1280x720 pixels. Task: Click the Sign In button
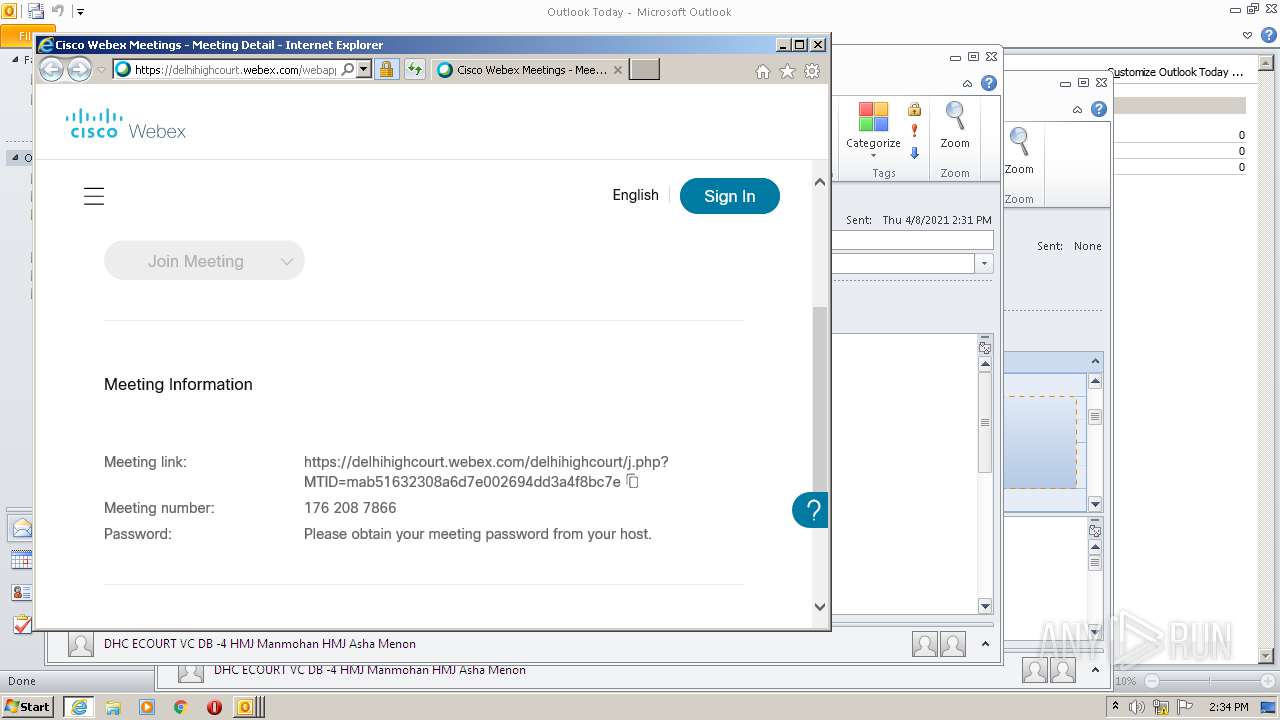[x=730, y=196]
